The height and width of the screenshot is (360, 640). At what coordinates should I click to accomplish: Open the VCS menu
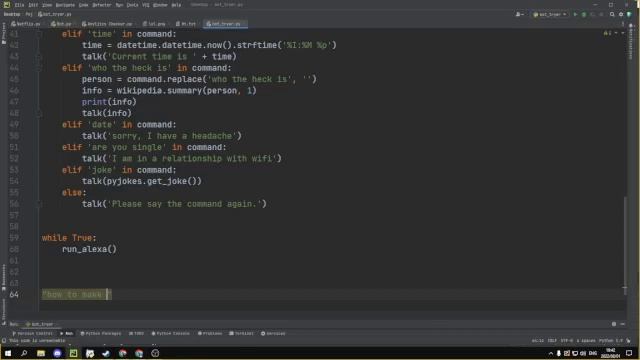[146, 5]
